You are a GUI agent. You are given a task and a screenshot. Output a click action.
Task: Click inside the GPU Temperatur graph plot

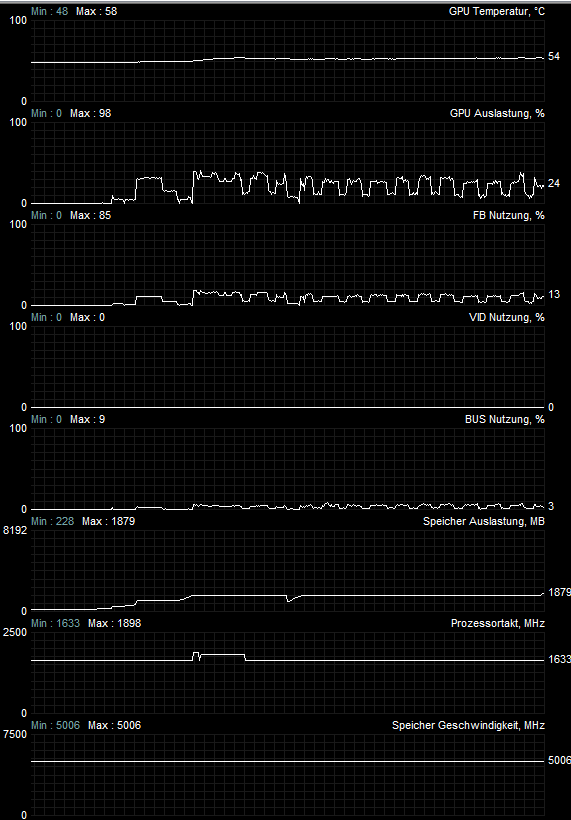288,61
